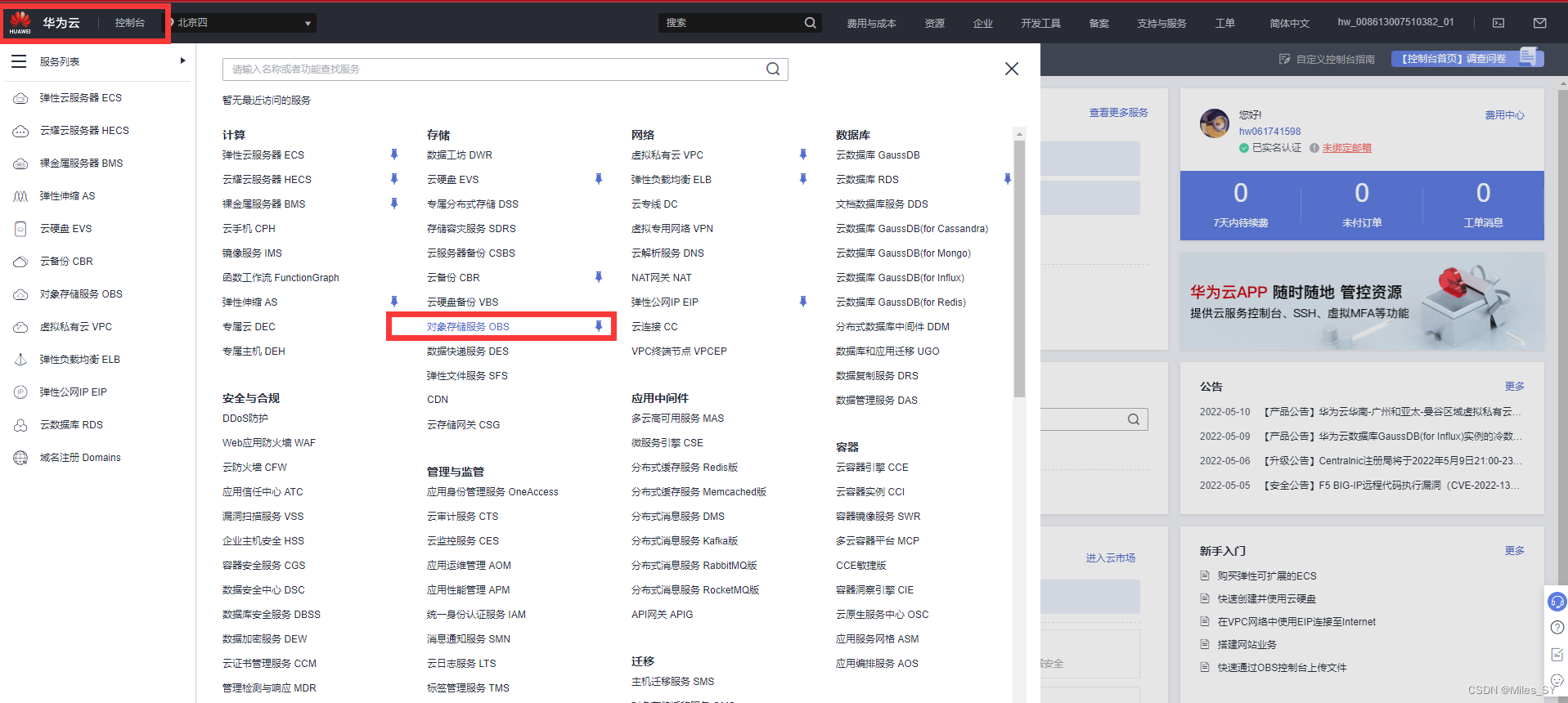Click the ECS cloud server sidebar icon

coord(20,98)
